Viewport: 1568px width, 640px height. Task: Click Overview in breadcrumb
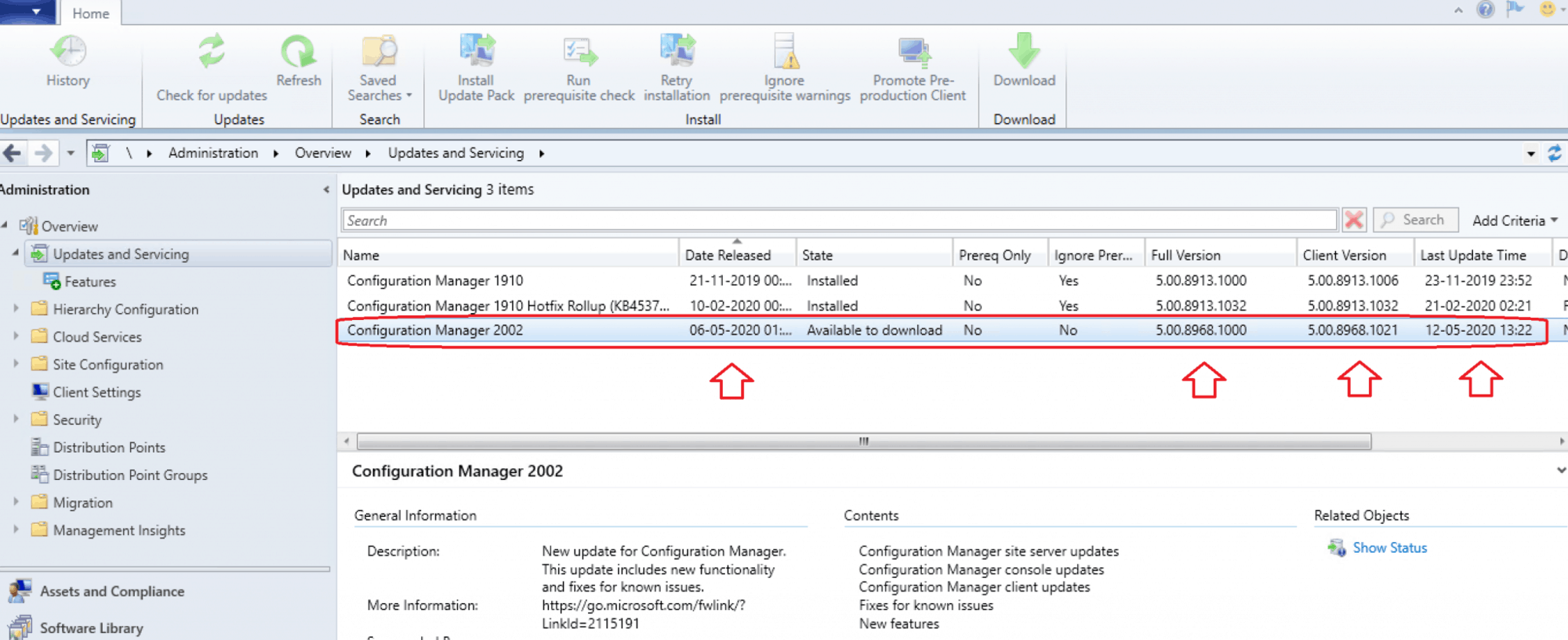tap(323, 153)
